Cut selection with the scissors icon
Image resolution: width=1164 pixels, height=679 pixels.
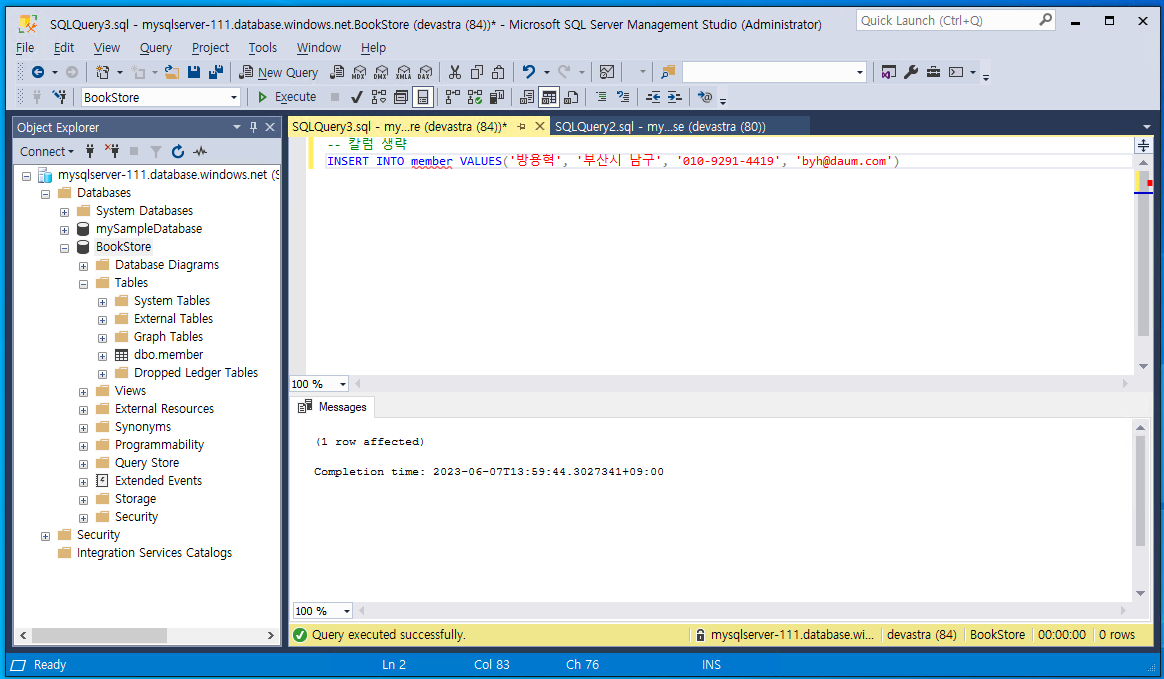point(455,72)
